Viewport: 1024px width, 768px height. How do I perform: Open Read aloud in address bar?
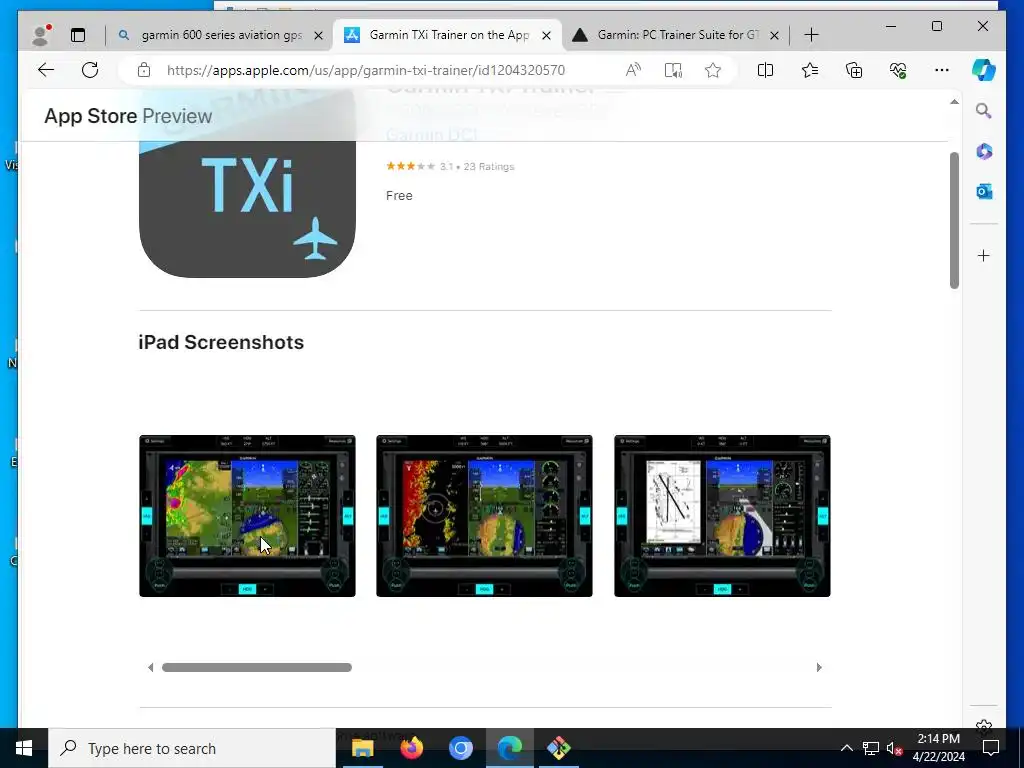click(x=633, y=70)
